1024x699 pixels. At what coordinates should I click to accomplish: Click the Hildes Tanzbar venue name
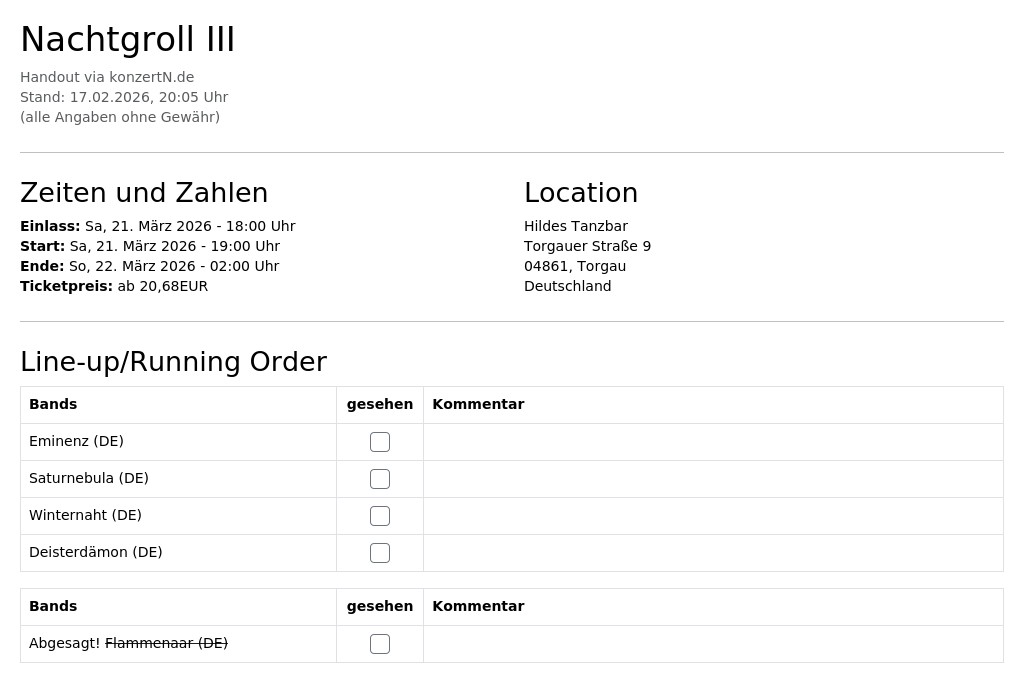(x=575, y=226)
